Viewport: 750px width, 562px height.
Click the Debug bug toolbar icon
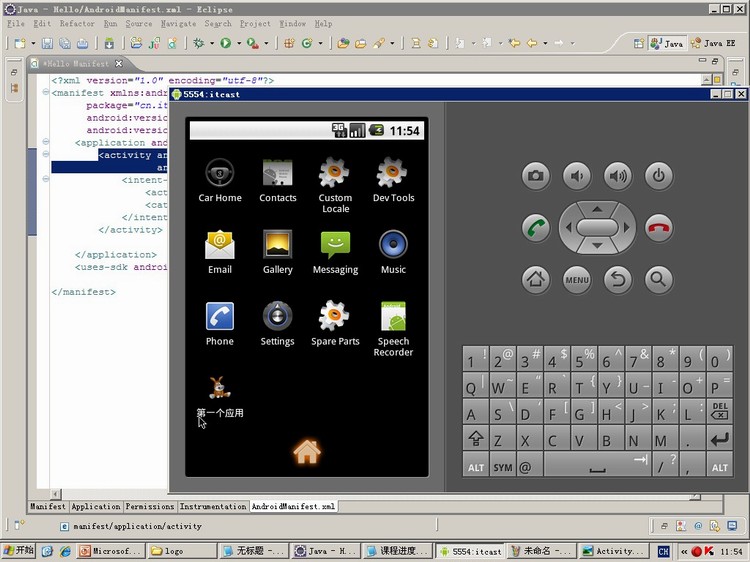click(x=198, y=43)
